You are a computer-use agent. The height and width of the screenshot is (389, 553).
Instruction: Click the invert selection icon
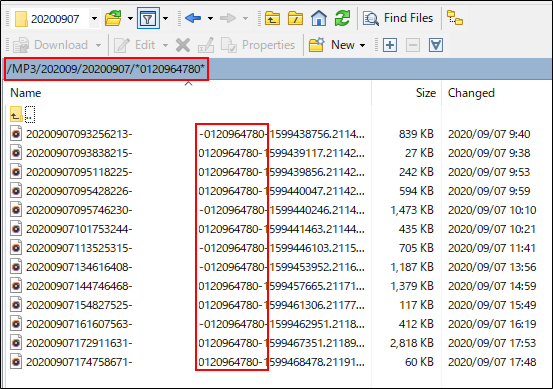click(436, 45)
